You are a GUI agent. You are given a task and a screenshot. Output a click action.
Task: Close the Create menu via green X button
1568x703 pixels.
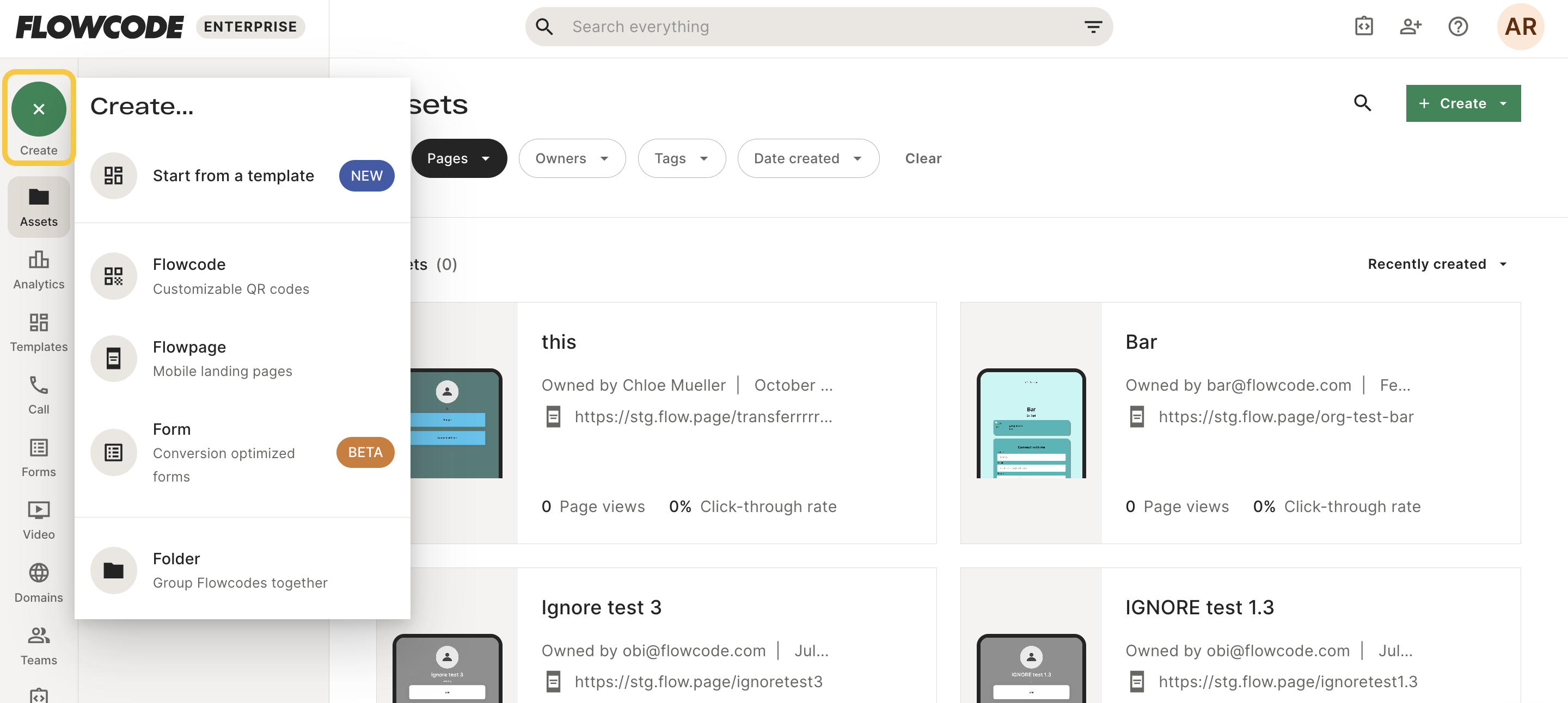click(x=38, y=109)
